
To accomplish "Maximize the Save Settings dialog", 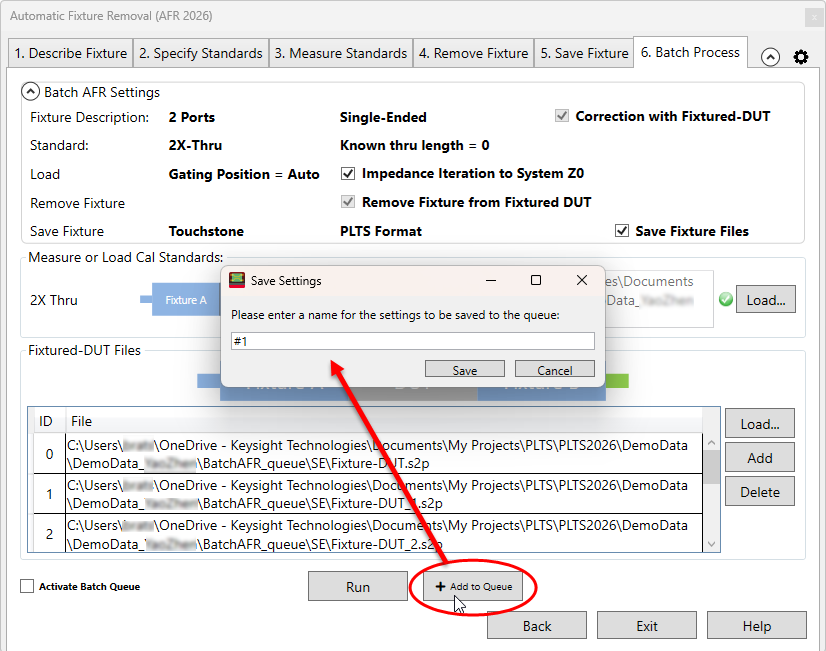I will (x=535, y=281).
